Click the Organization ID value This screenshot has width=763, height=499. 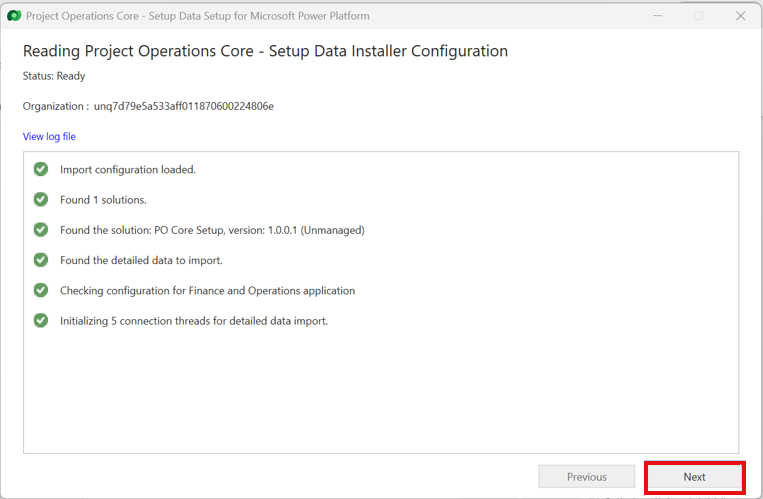coord(184,106)
